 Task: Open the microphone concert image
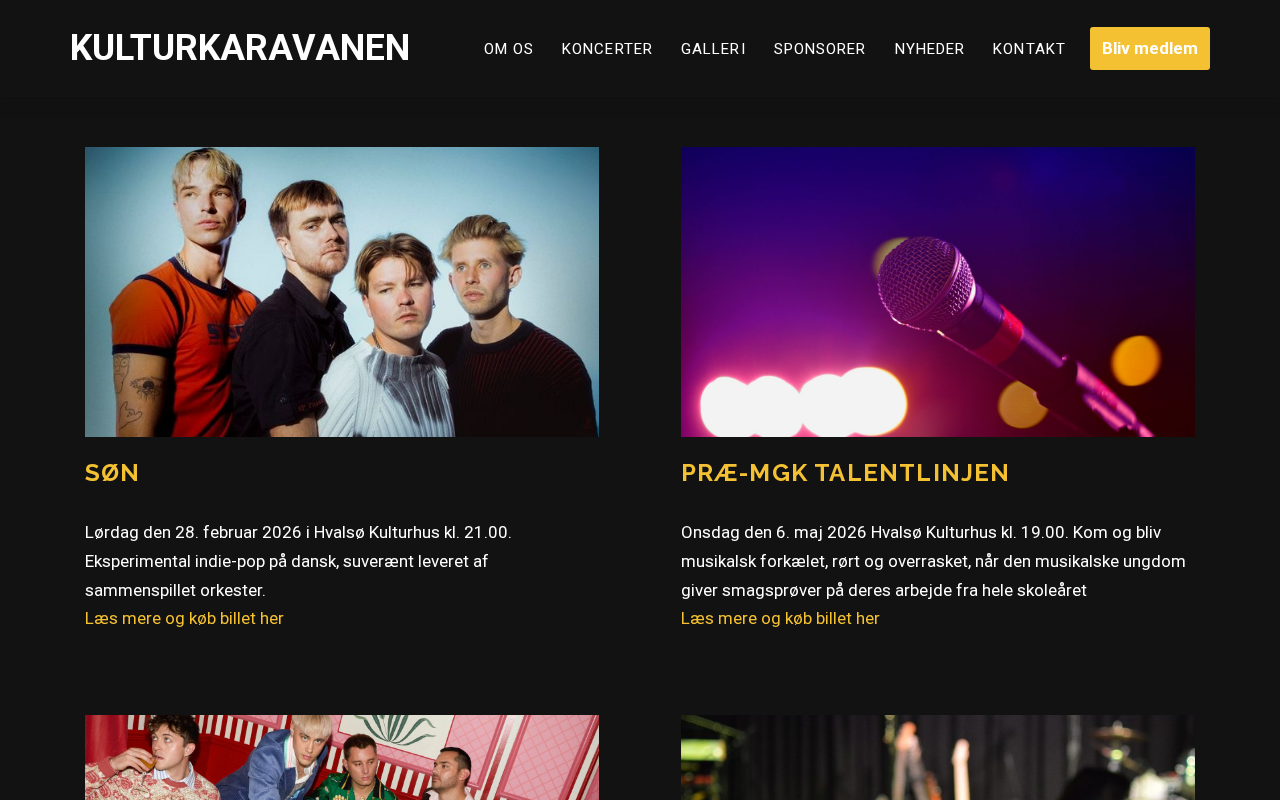938,292
